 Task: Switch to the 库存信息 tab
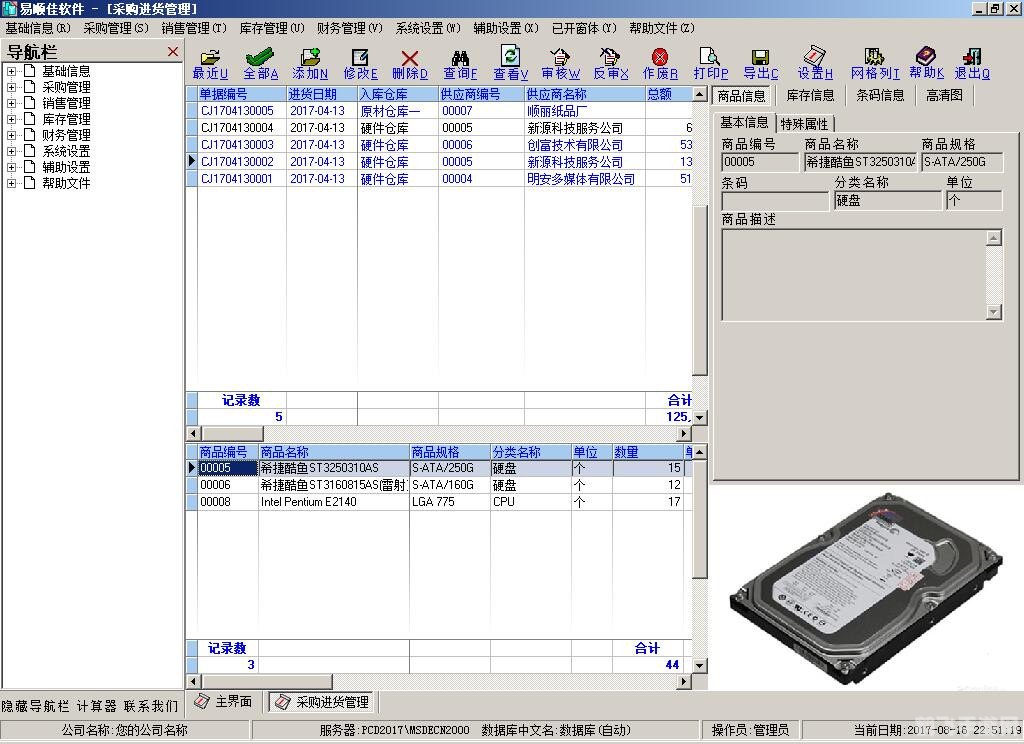pos(810,95)
